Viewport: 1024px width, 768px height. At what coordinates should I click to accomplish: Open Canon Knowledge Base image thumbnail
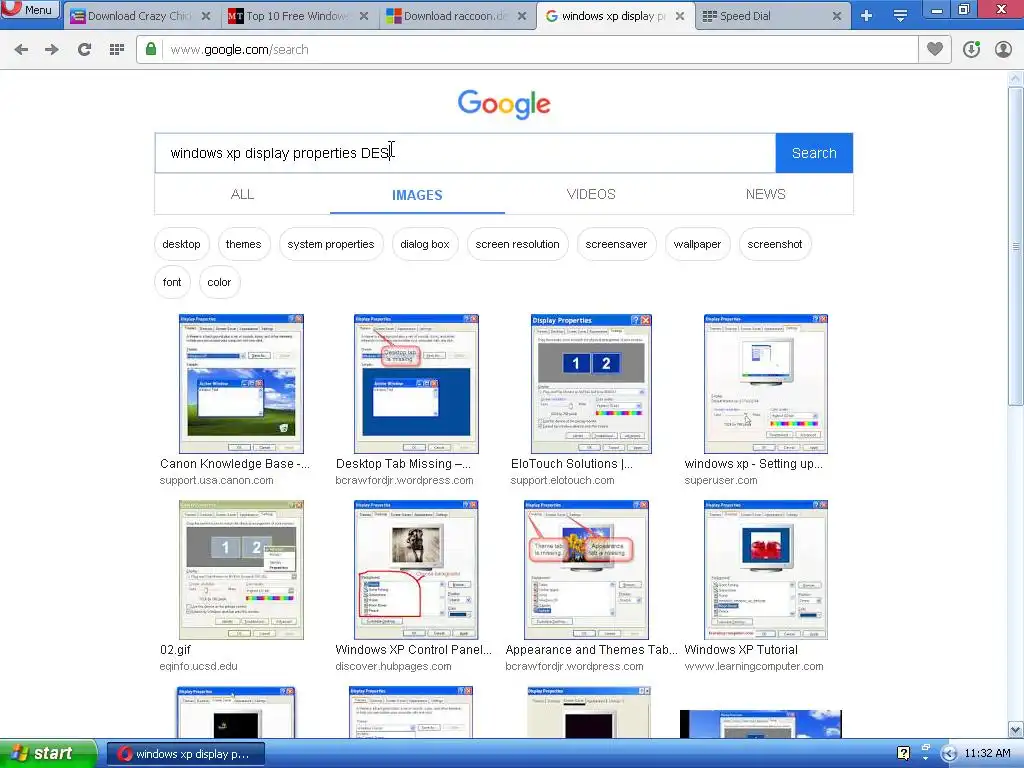[241, 384]
